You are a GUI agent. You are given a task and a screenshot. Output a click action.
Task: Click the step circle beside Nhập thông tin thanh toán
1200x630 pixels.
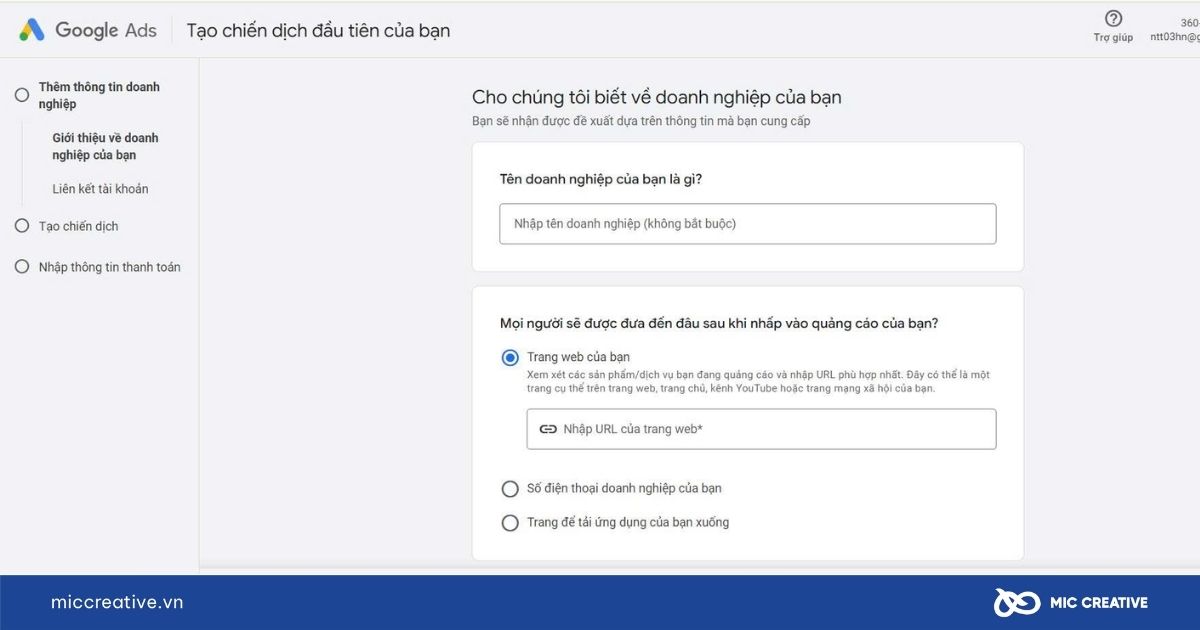[22, 267]
